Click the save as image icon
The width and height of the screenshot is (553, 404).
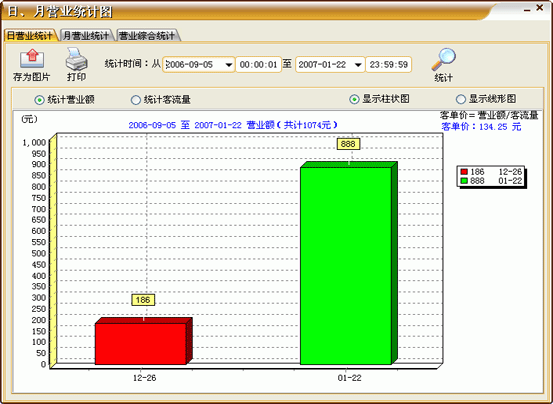(32, 59)
